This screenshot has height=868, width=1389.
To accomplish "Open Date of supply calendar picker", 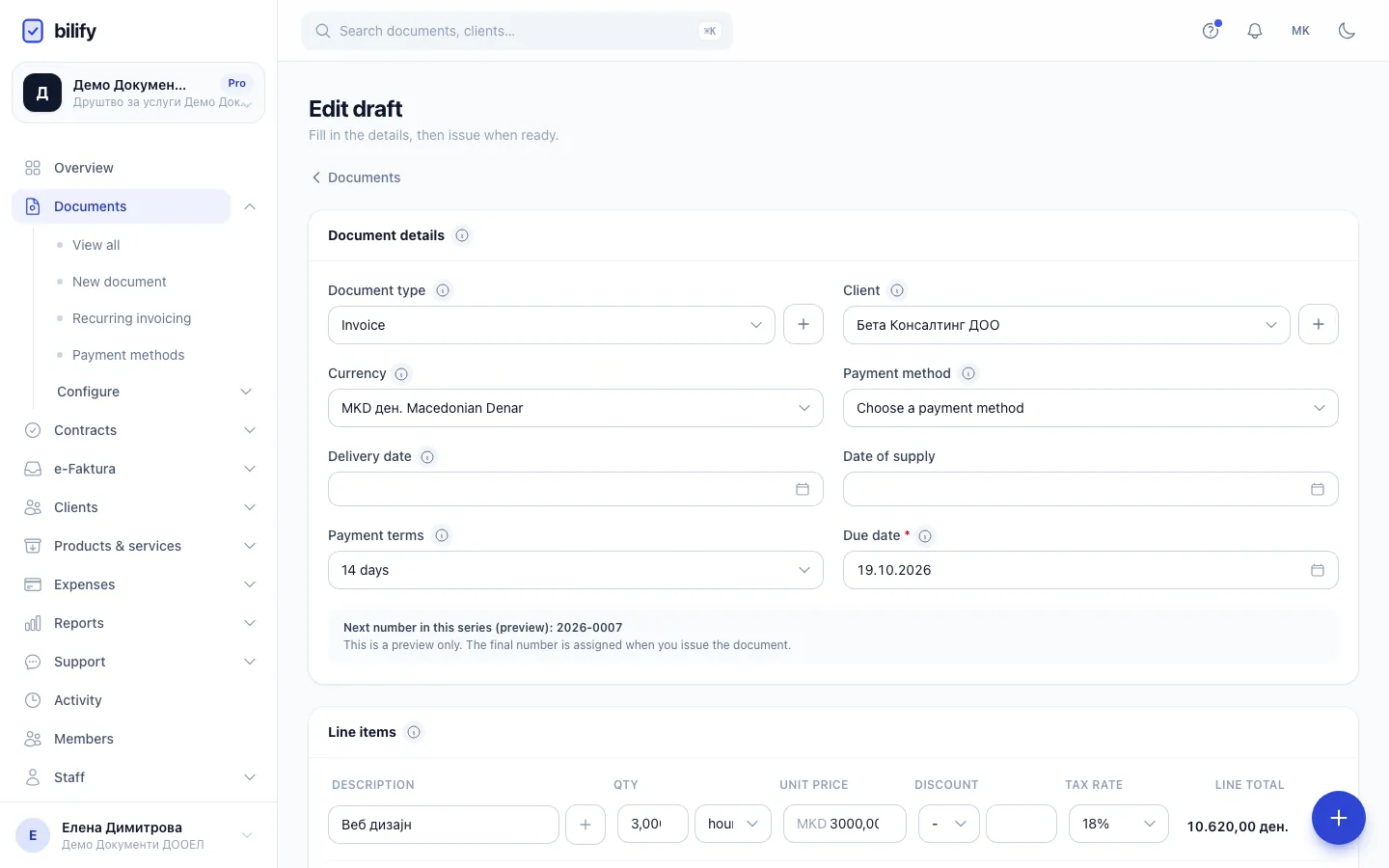I will coord(1318,489).
